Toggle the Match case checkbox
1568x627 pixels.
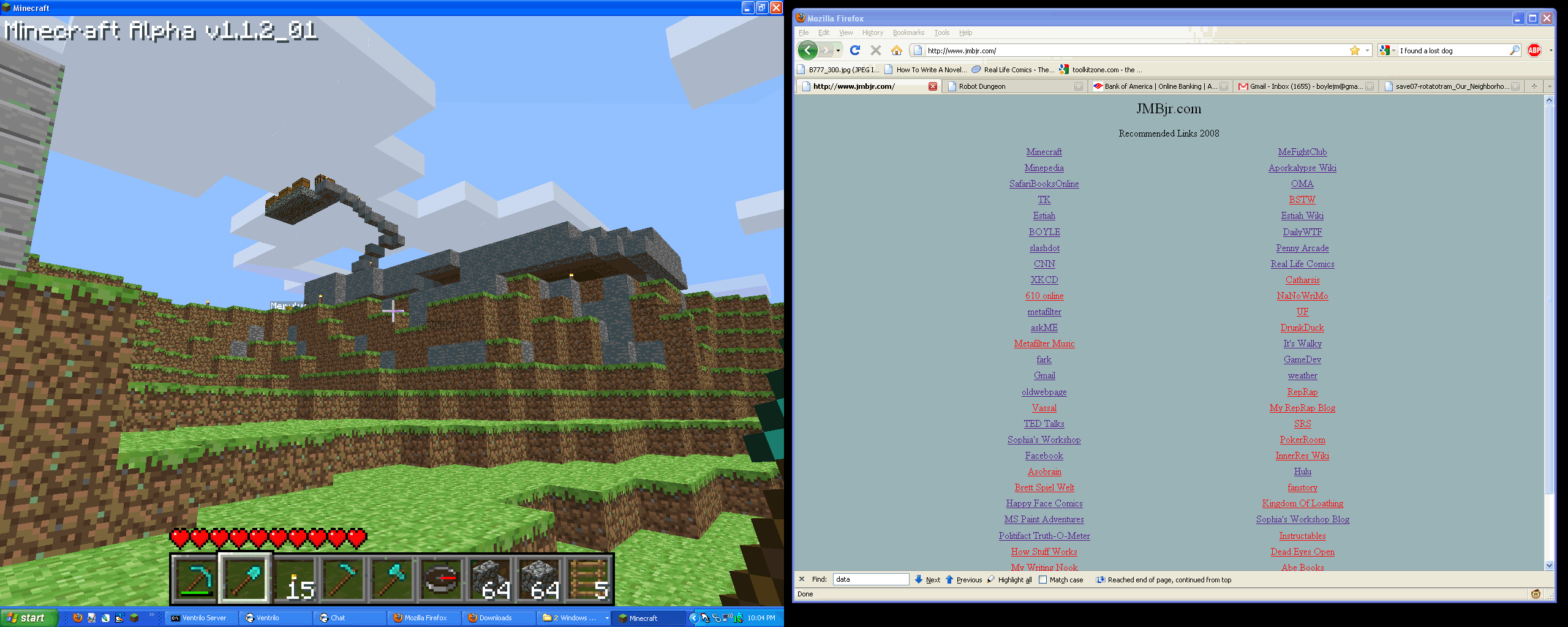click(1043, 580)
